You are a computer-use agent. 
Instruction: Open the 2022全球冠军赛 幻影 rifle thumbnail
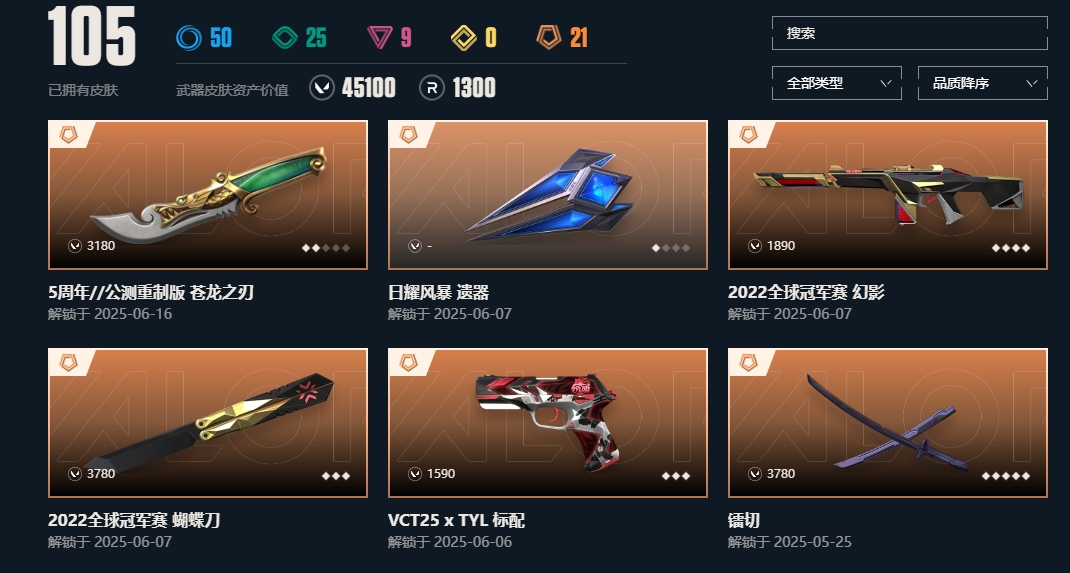(x=888, y=195)
